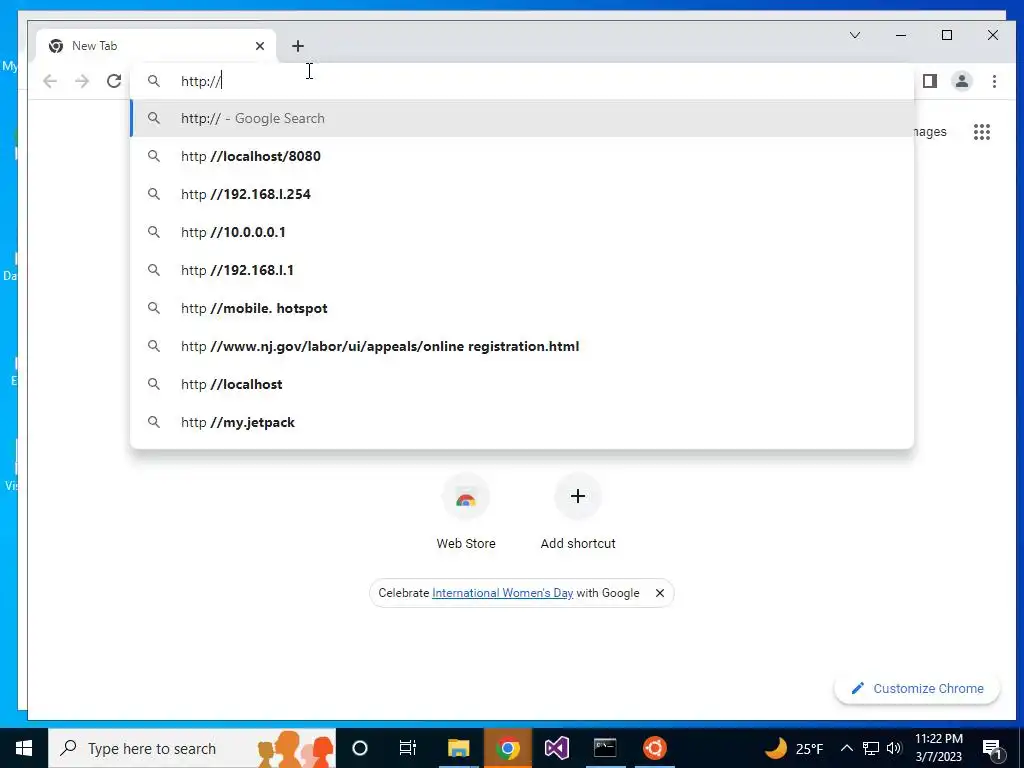Open Cortana circle icon on taskbar
This screenshot has height=768, width=1024.
(360, 748)
